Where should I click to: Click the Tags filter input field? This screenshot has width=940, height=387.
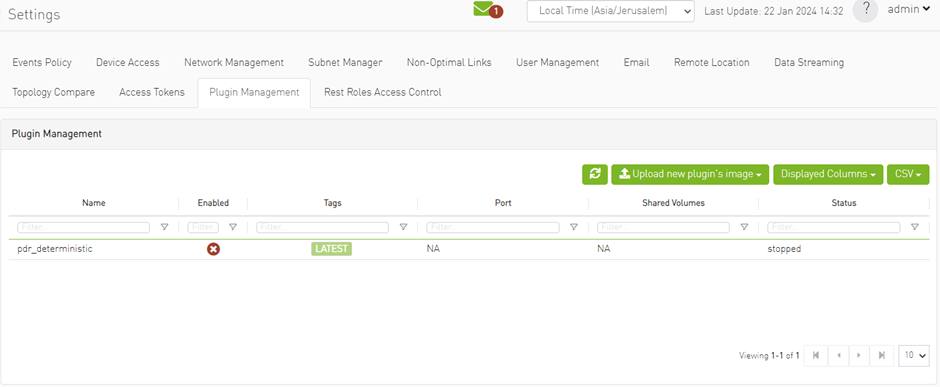(x=323, y=228)
